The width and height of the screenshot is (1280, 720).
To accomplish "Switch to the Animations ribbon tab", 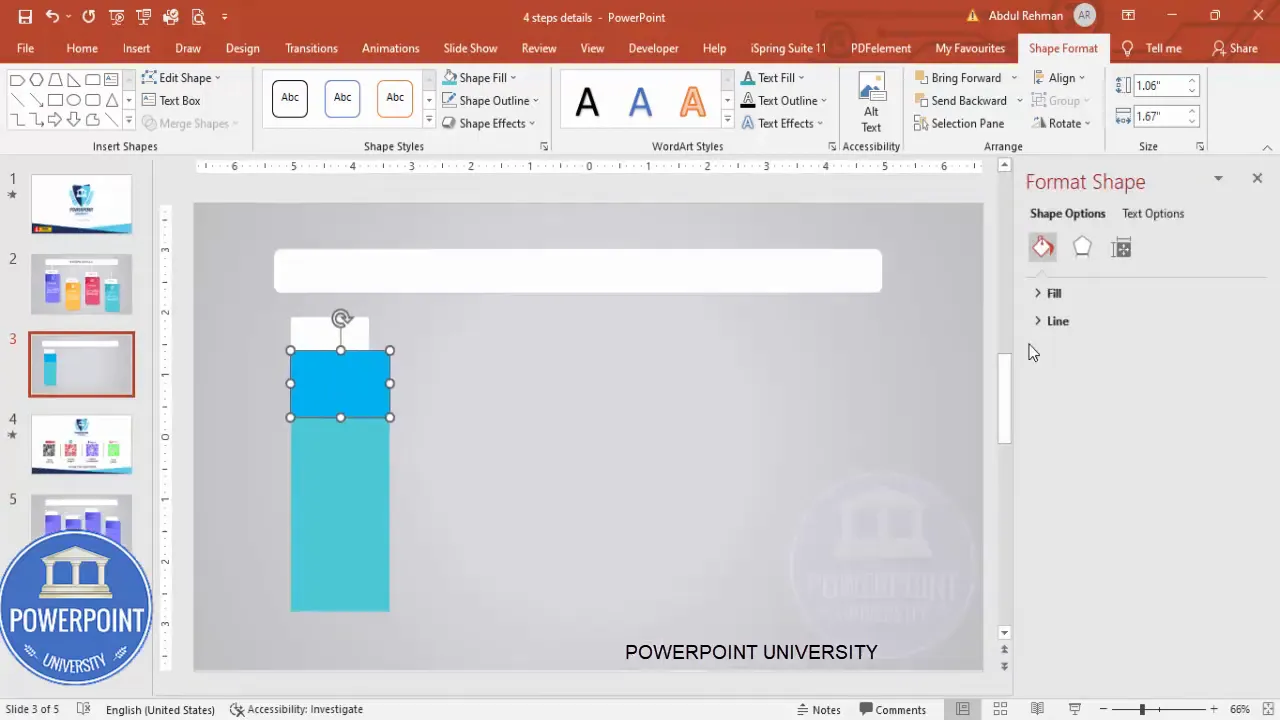I will click(390, 48).
